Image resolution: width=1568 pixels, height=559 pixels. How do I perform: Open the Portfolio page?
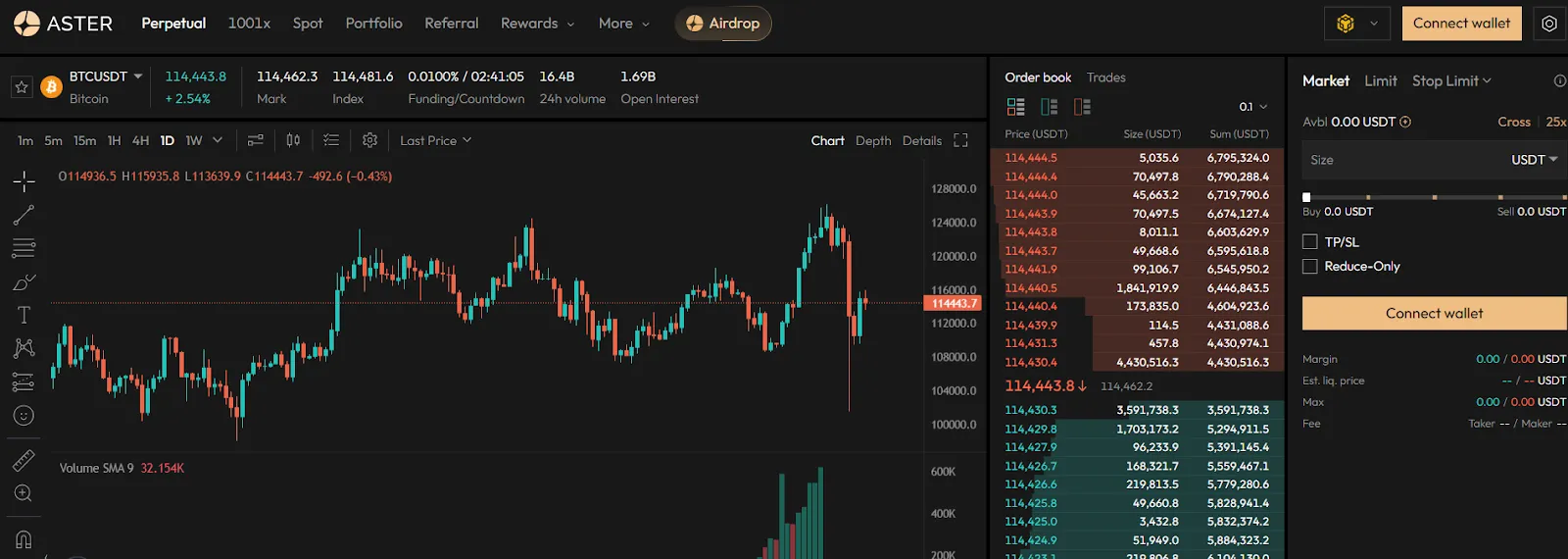tap(373, 24)
